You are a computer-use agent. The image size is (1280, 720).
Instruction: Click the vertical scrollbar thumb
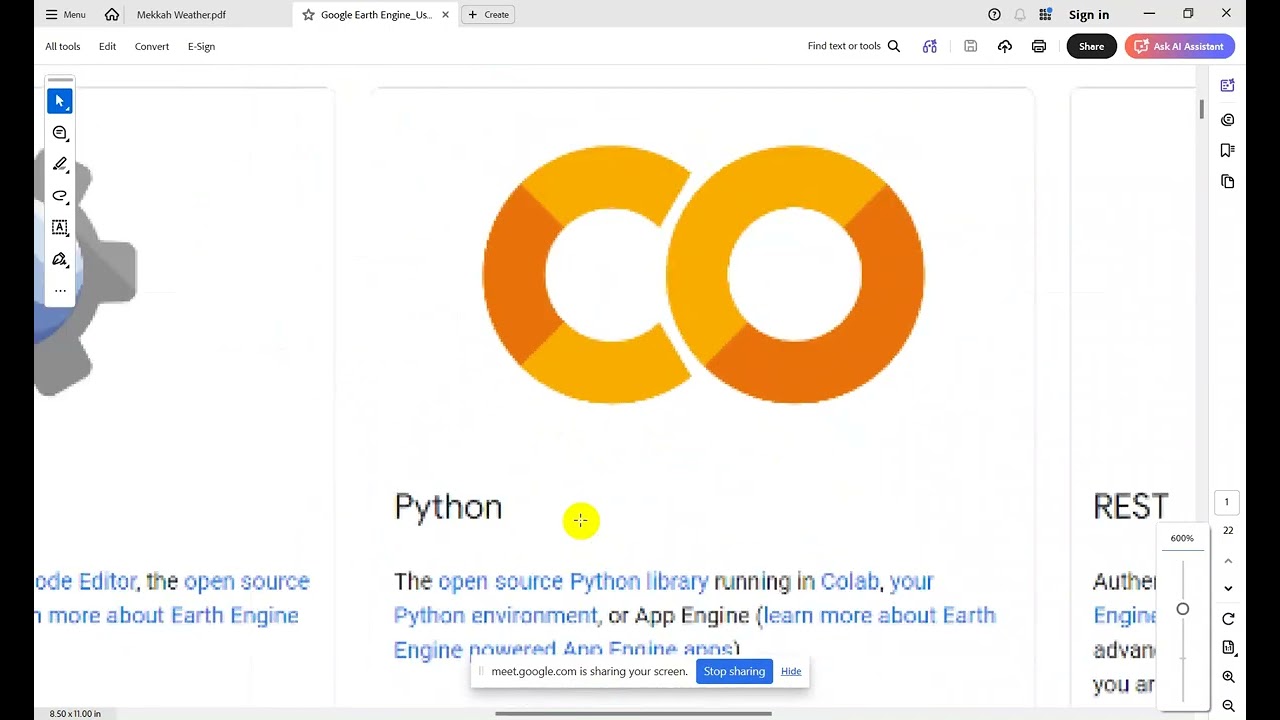coord(1201,109)
